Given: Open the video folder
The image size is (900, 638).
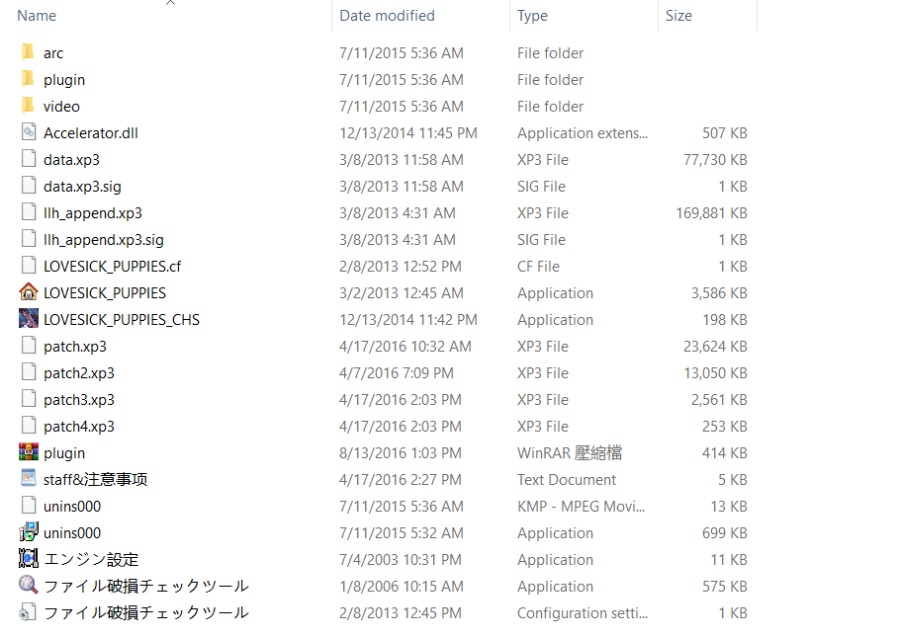Looking at the screenshot, I should click(x=61, y=106).
